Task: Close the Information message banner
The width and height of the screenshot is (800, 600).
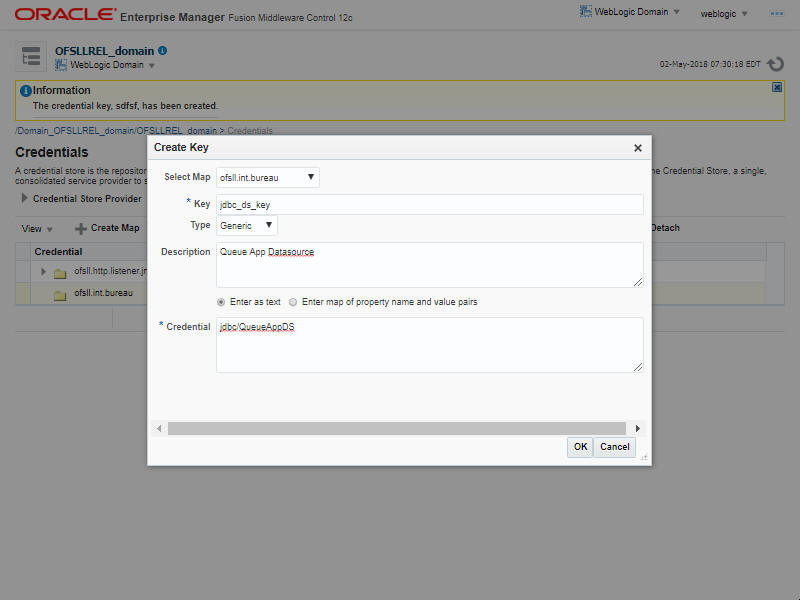Action: [x=777, y=88]
